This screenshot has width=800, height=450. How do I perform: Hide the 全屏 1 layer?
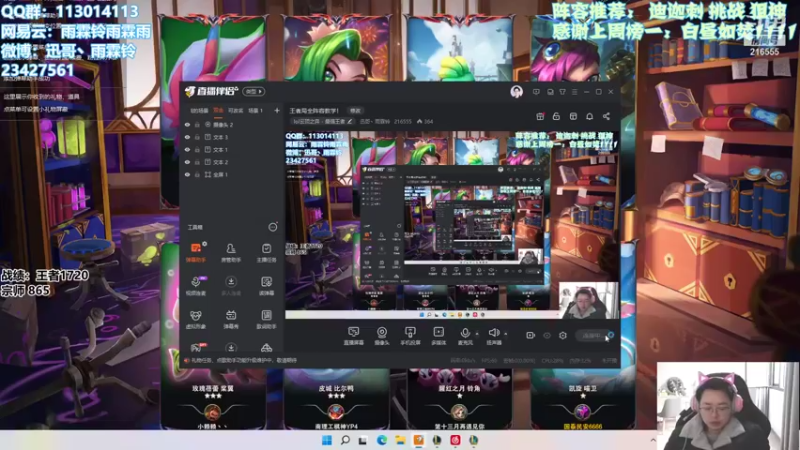click(x=187, y=174)
